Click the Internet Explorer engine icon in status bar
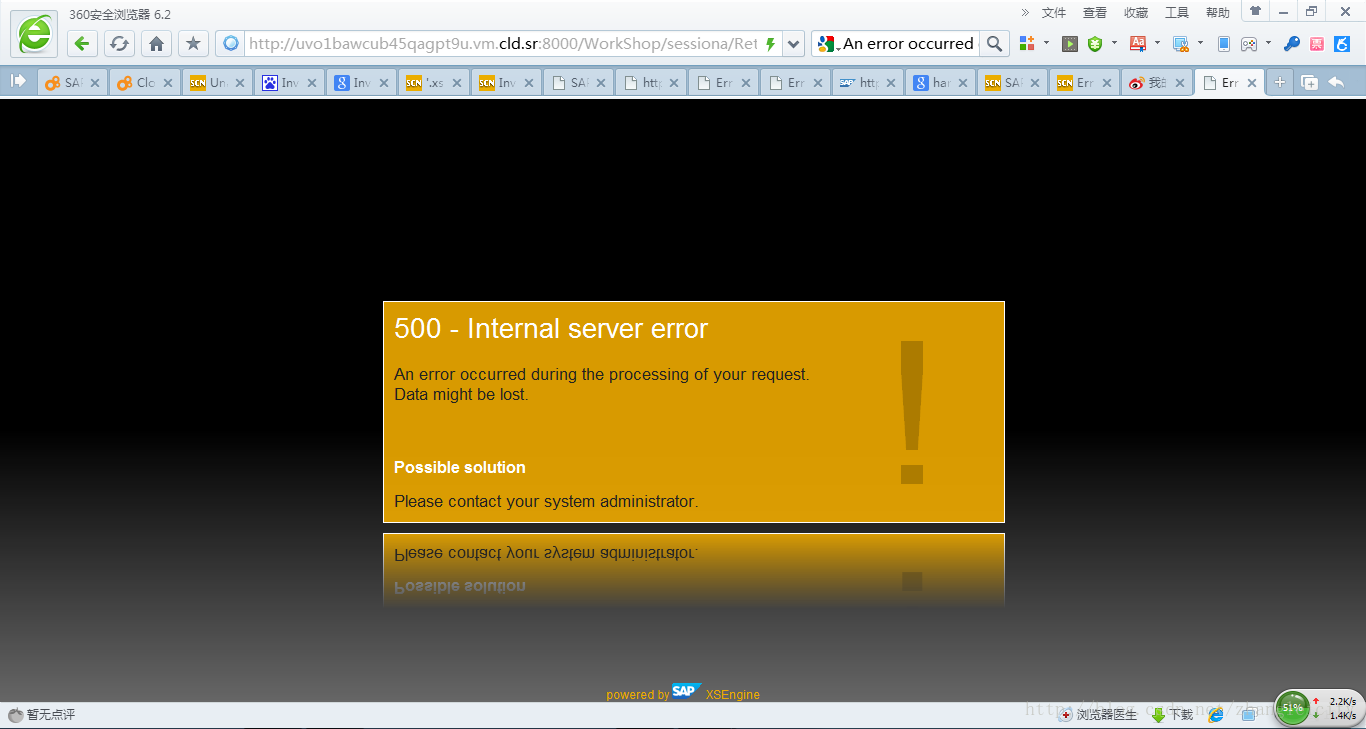The height and width of the screenshot is (729, 1366). pos(1217,714)
